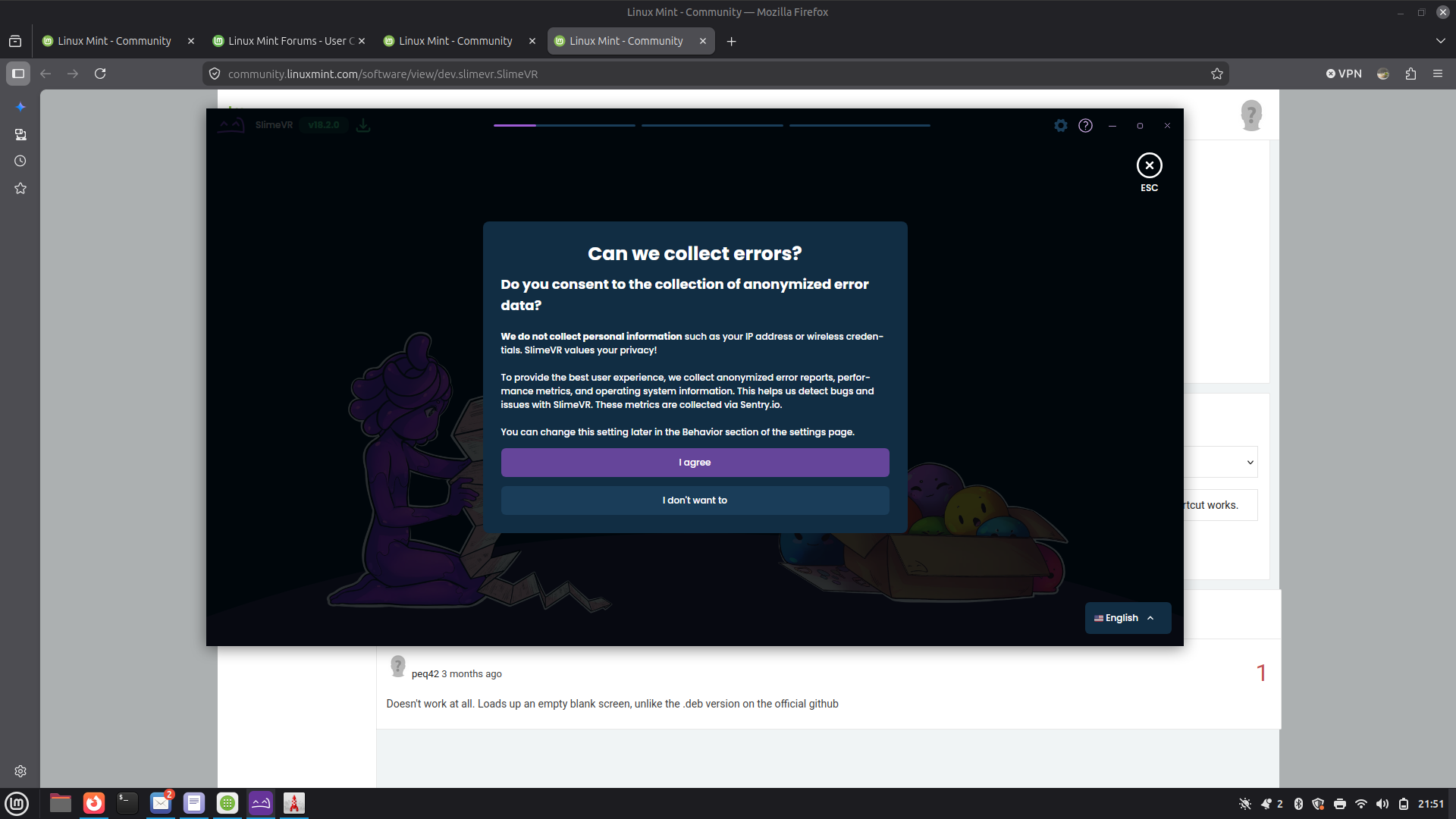
Task: Open the printers tray icon
Action: 1340,804
